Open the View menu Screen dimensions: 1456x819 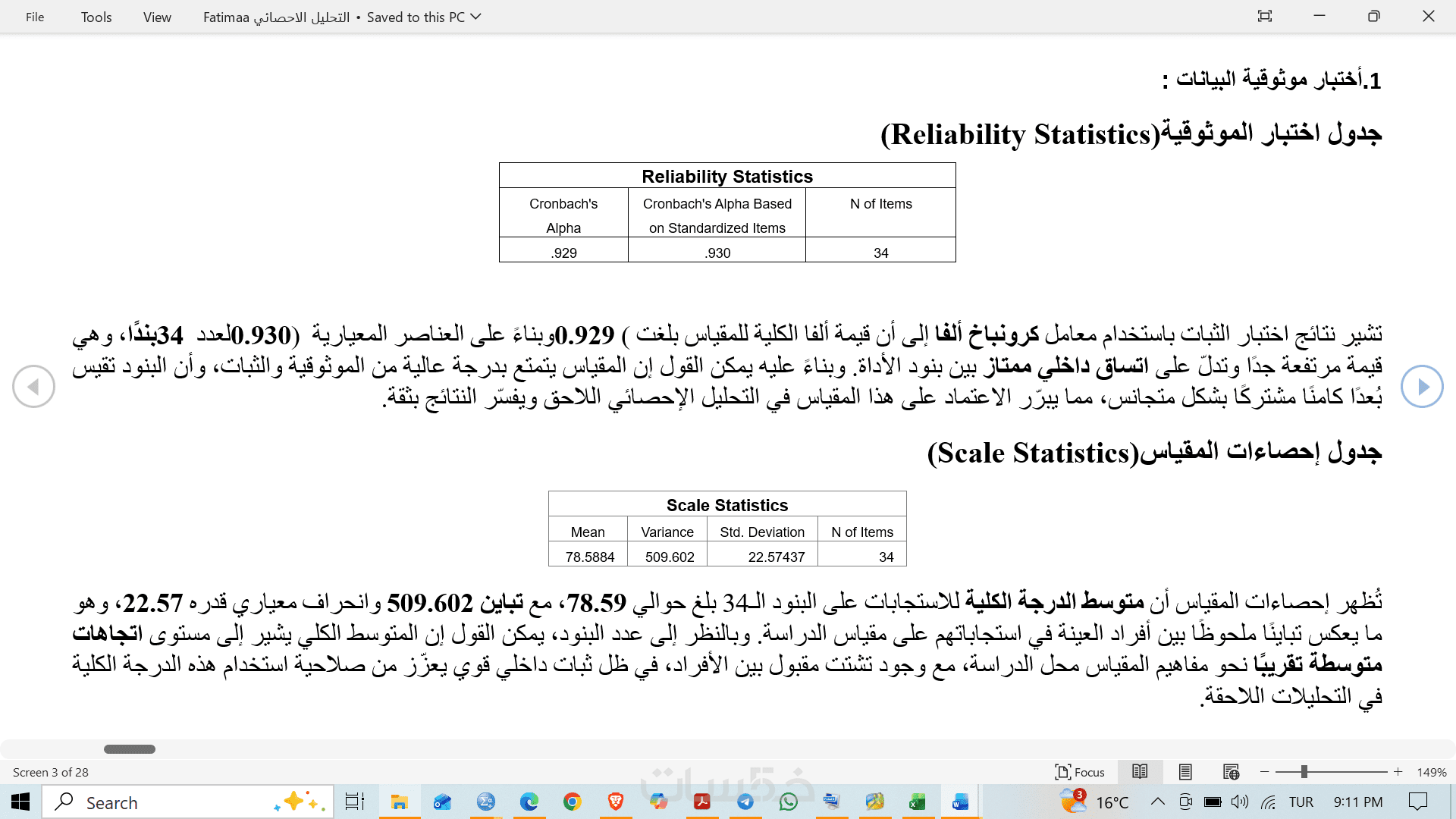coord(157,17)
